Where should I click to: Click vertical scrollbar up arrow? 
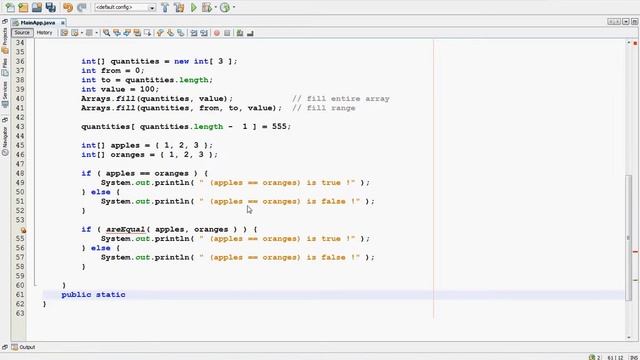629,42
